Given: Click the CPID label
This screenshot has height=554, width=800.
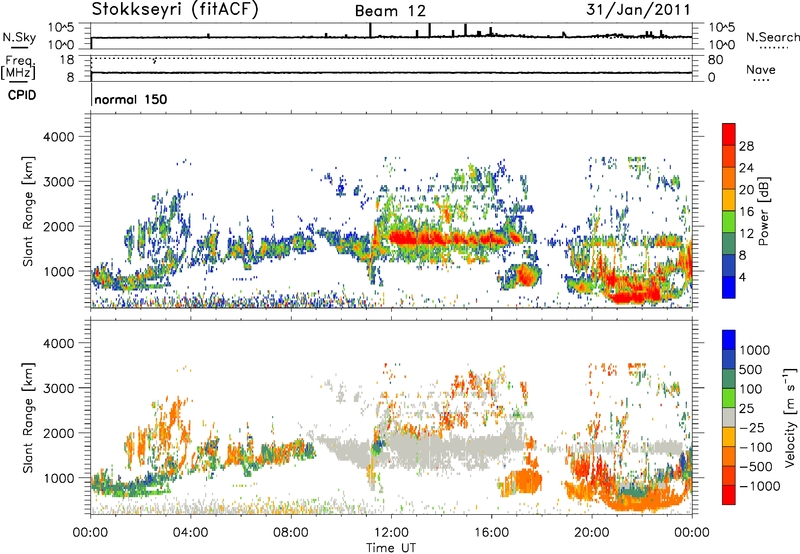Looking at the screenshot, I should coord(22,95).
